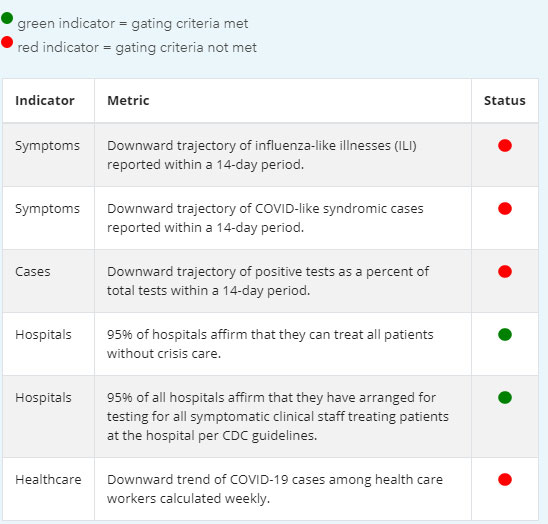This screenshot has width=548, height=524.
Task: Select the Status column header
Action: pyautogui.click(x=505, y=101)
